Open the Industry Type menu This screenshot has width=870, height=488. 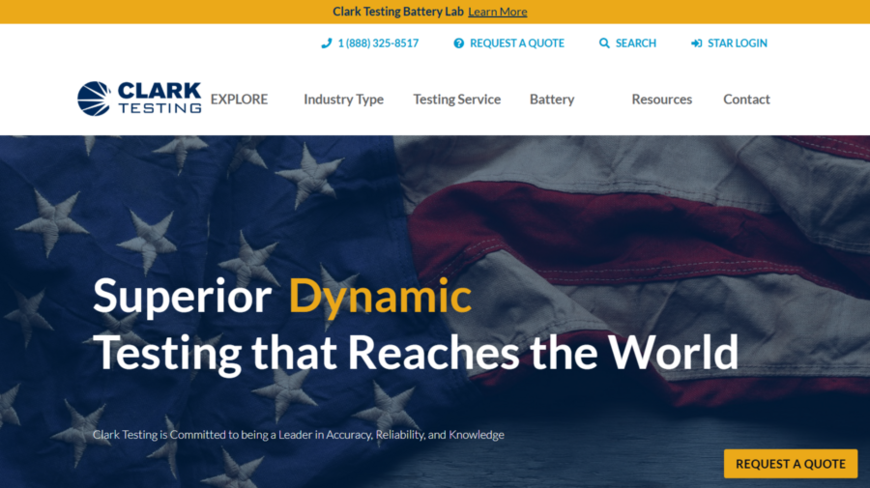[x=343, y=99]
